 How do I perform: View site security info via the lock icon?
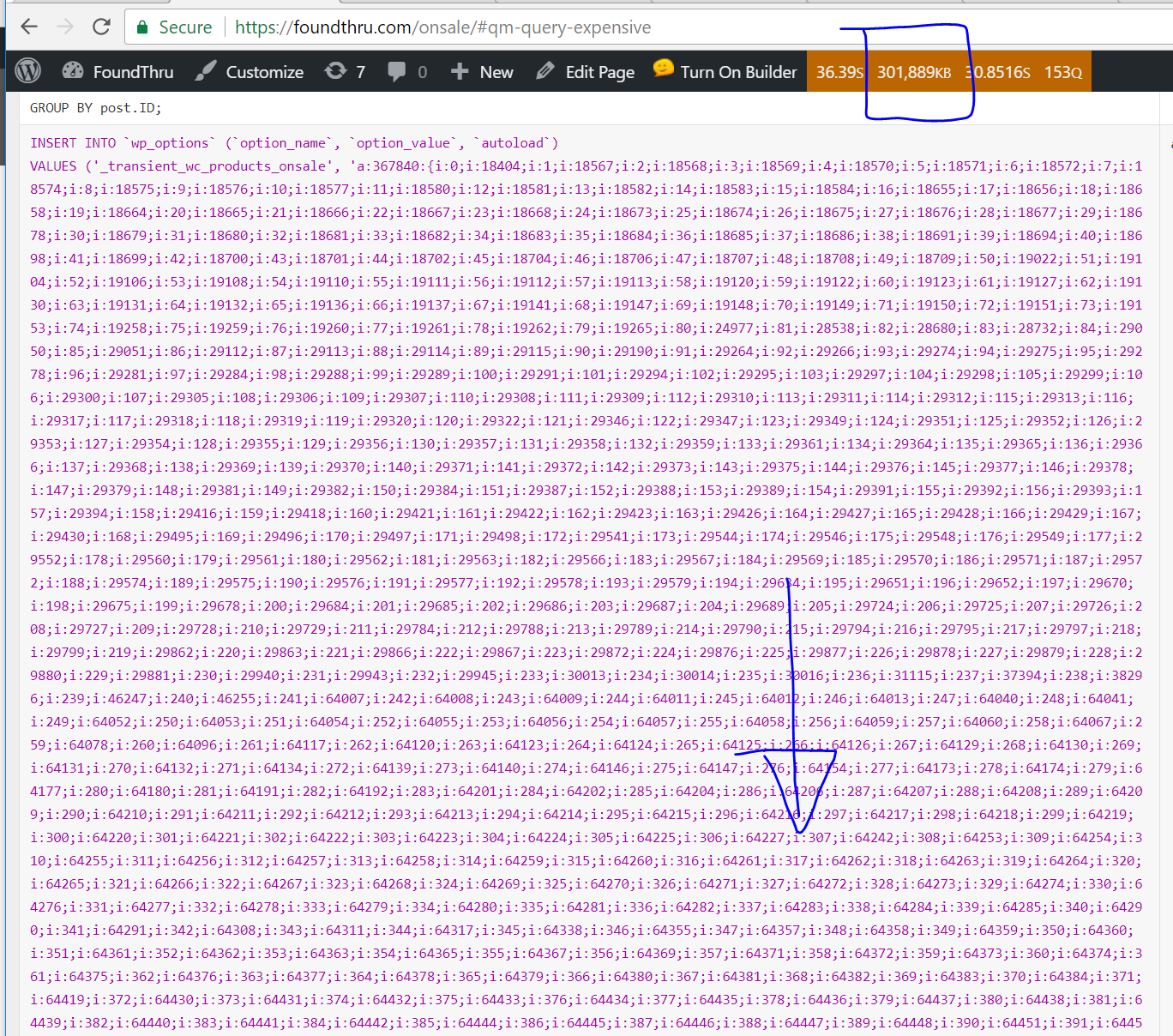142,27
